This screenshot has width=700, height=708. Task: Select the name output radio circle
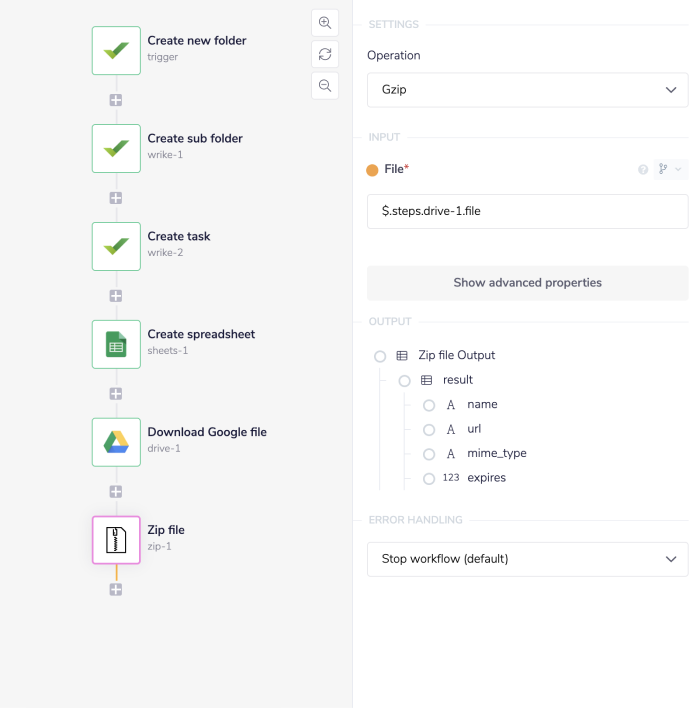429,405
